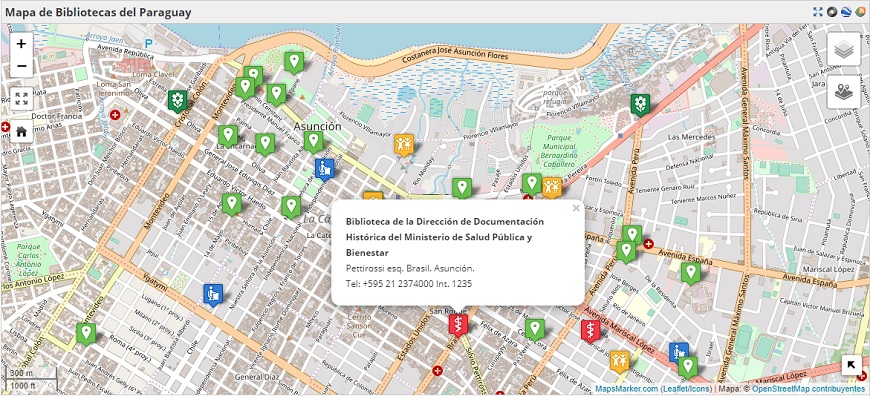Select red health marker below popup
Image resolution: width=870 pixels, height=396 pixels.
point(458,325)
